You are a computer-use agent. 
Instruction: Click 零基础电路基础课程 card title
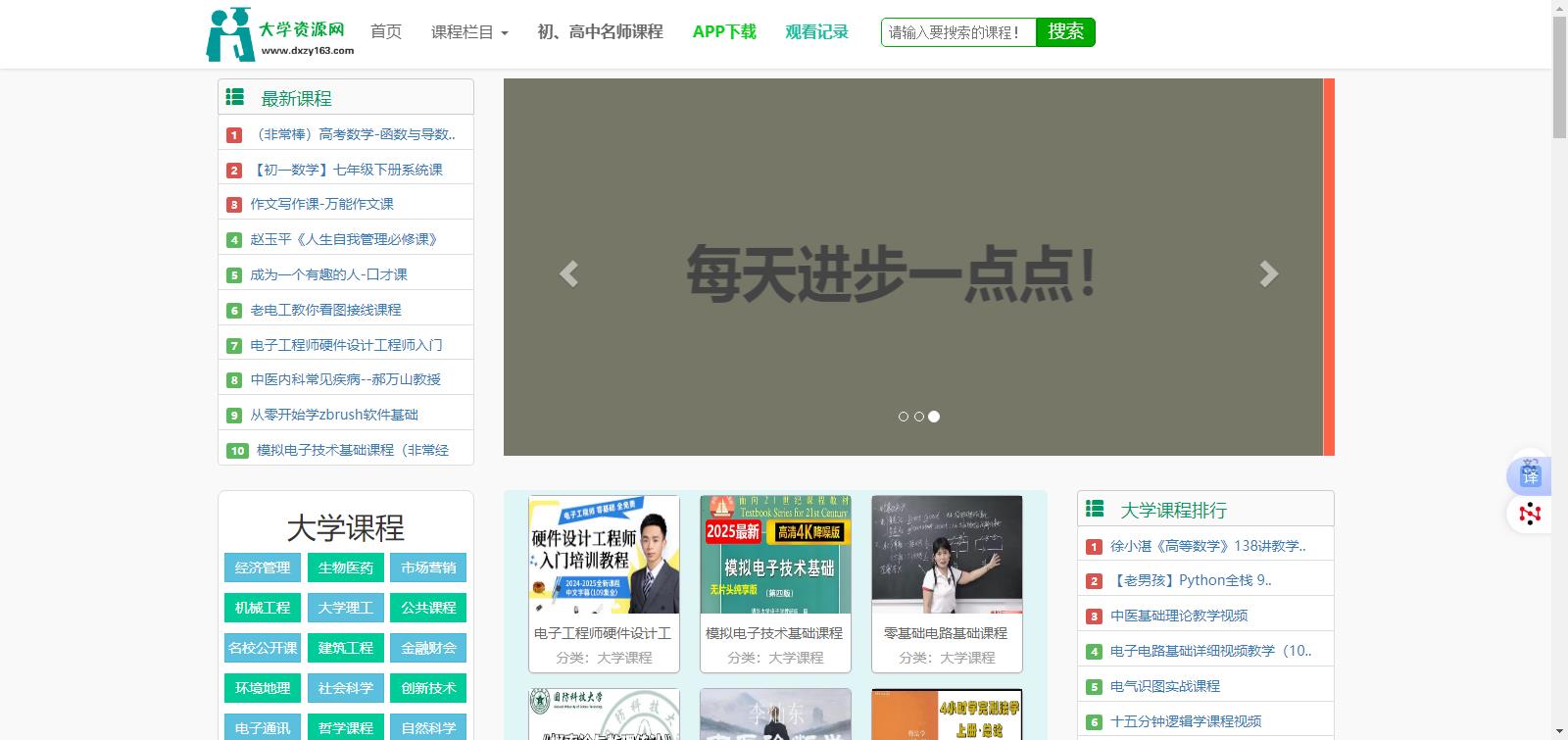(x=947, y=633)
